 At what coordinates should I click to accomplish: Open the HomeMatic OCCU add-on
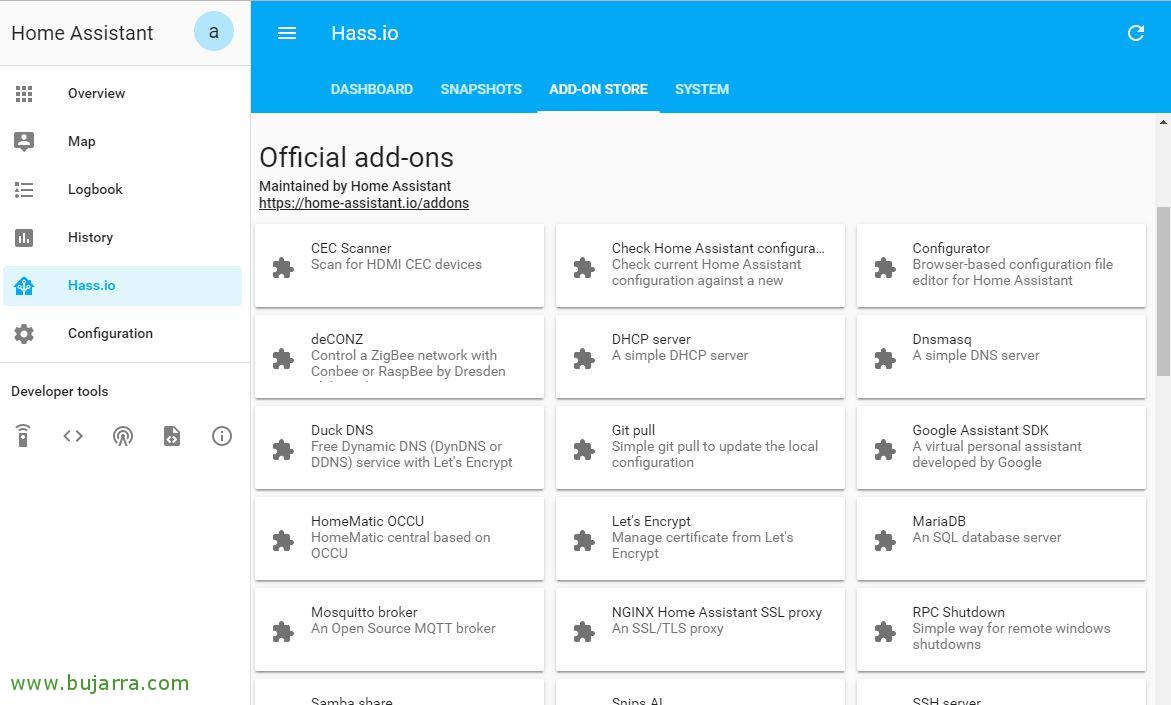coord(400,538)
